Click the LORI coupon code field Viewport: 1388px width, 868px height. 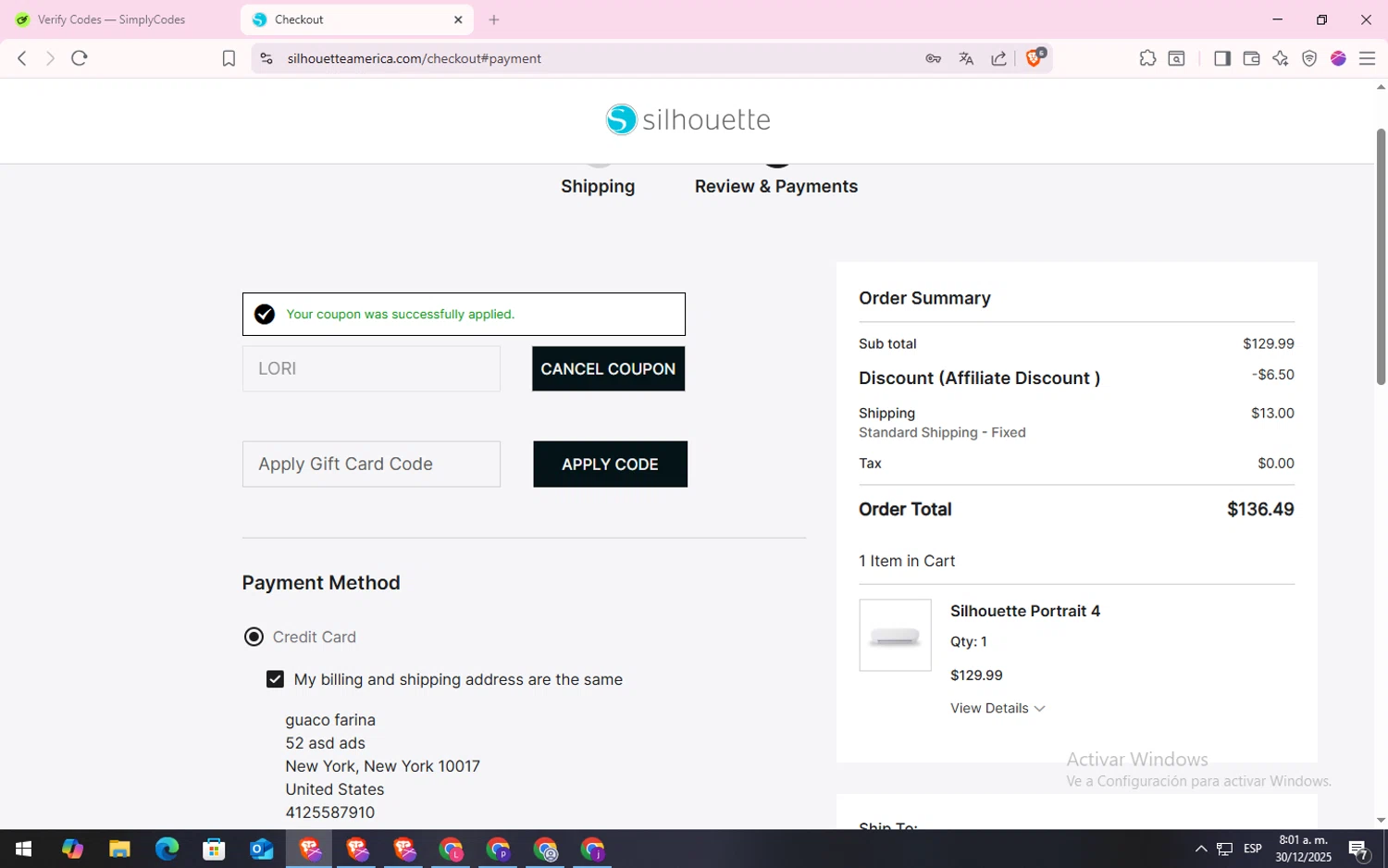[x=371, y=368]
